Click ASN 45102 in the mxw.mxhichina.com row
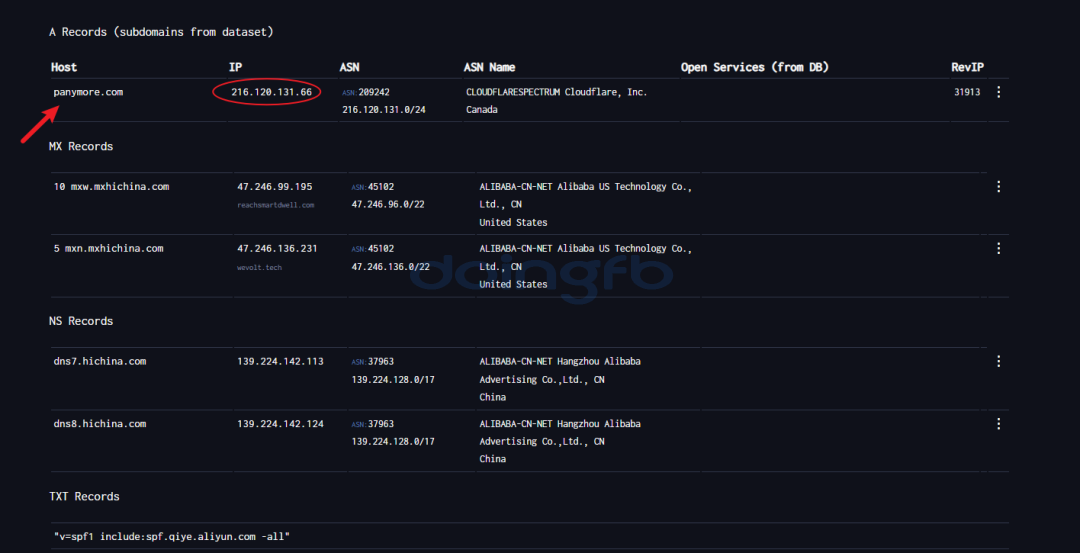Viewport: 1080px width, 553px height. [x=380, y=187]
